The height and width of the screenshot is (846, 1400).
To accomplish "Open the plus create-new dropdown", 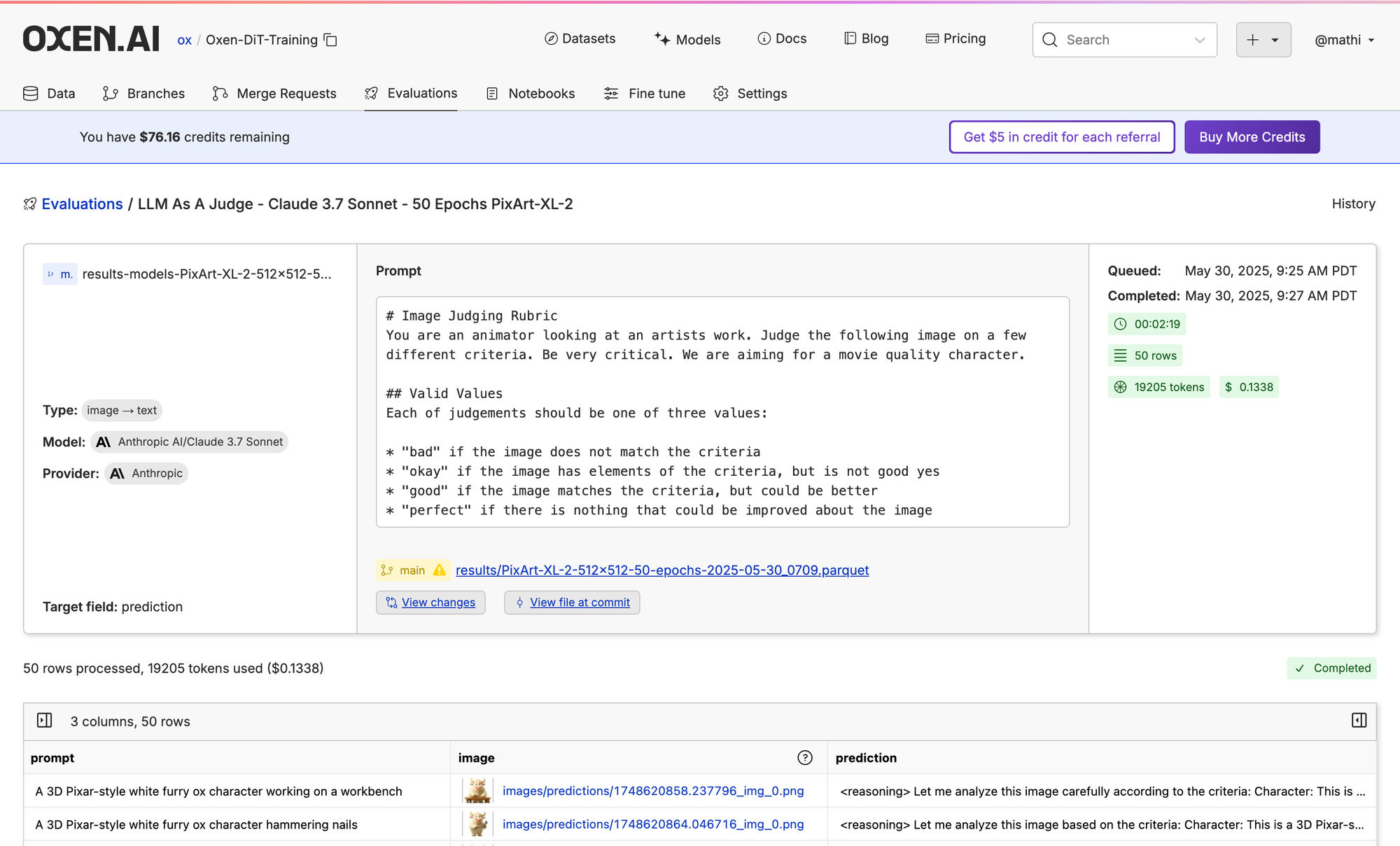I will pyautogui.click(x=1263, y=40).
